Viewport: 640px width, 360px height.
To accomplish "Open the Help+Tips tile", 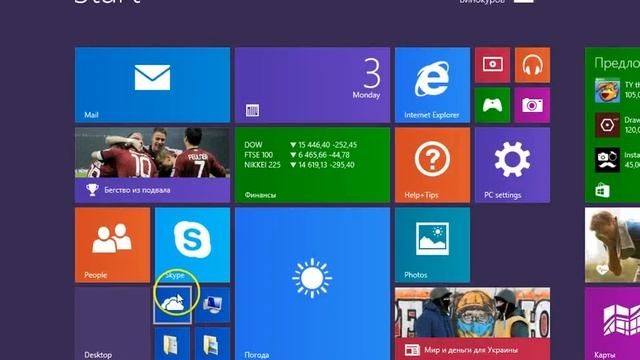I will click(x=432, y=165).
